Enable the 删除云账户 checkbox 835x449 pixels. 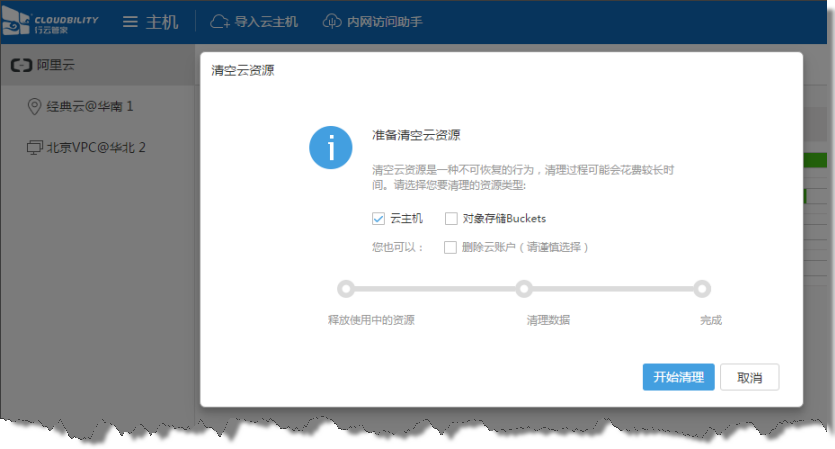[x=451, y=247]
